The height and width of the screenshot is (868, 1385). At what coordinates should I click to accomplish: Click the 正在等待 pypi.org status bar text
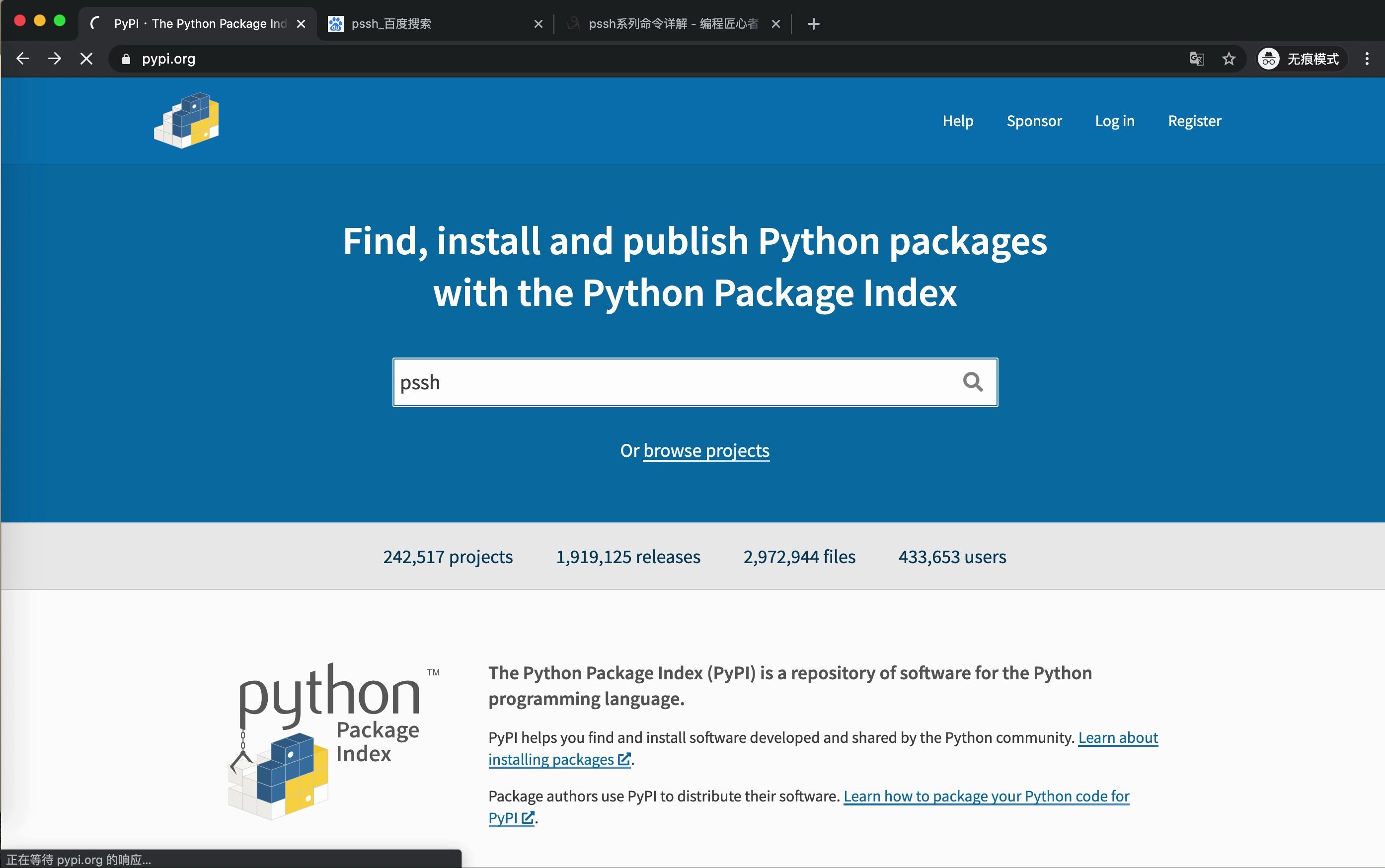78,860
